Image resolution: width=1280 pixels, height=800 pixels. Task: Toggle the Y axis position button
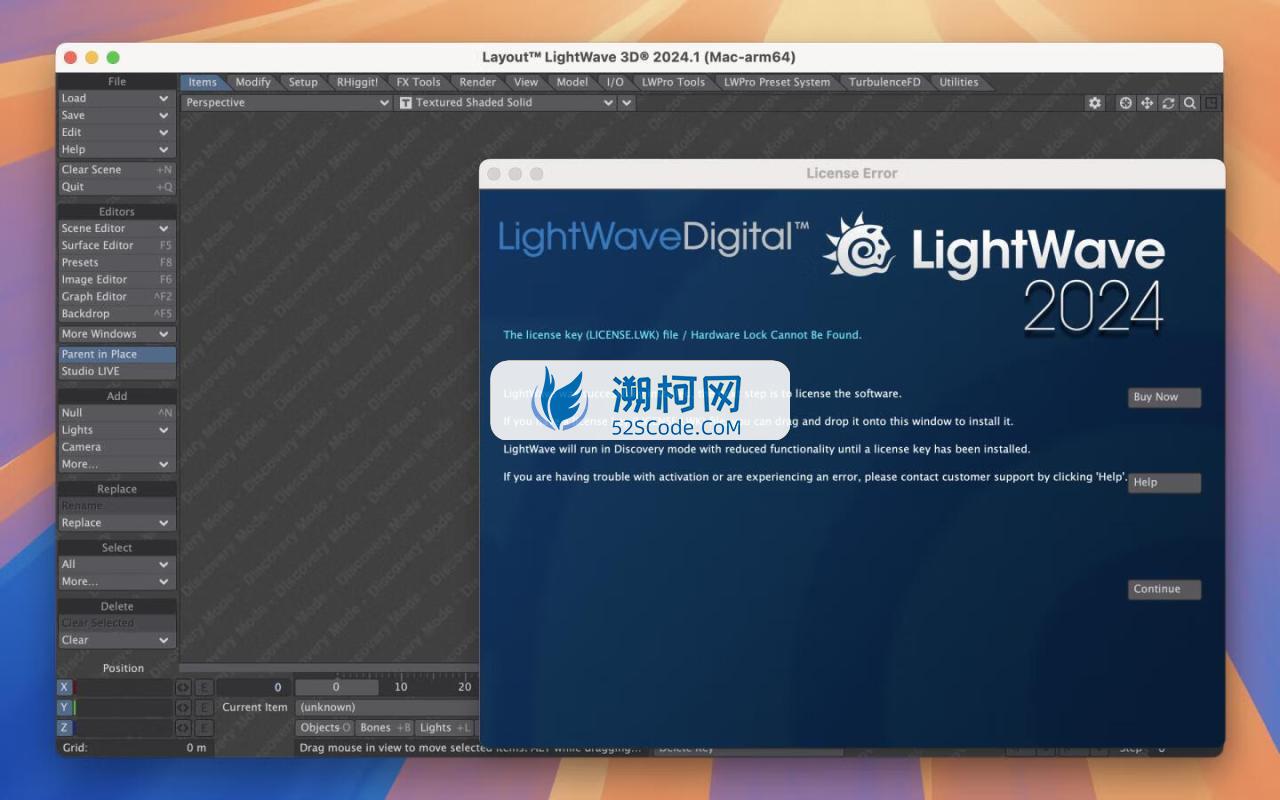pyautogui.click(x=65, y=707)
